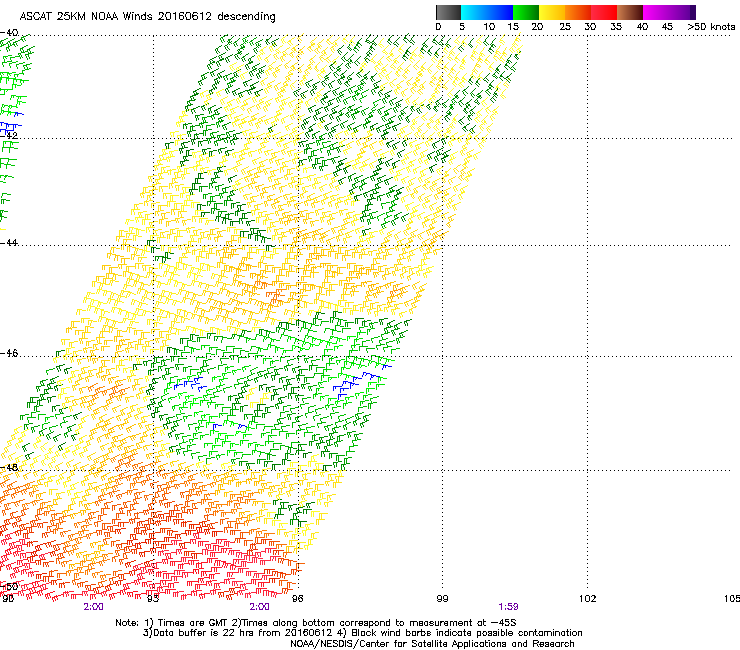Select the red 30-35 knots color bar segment

coord(604,12)
